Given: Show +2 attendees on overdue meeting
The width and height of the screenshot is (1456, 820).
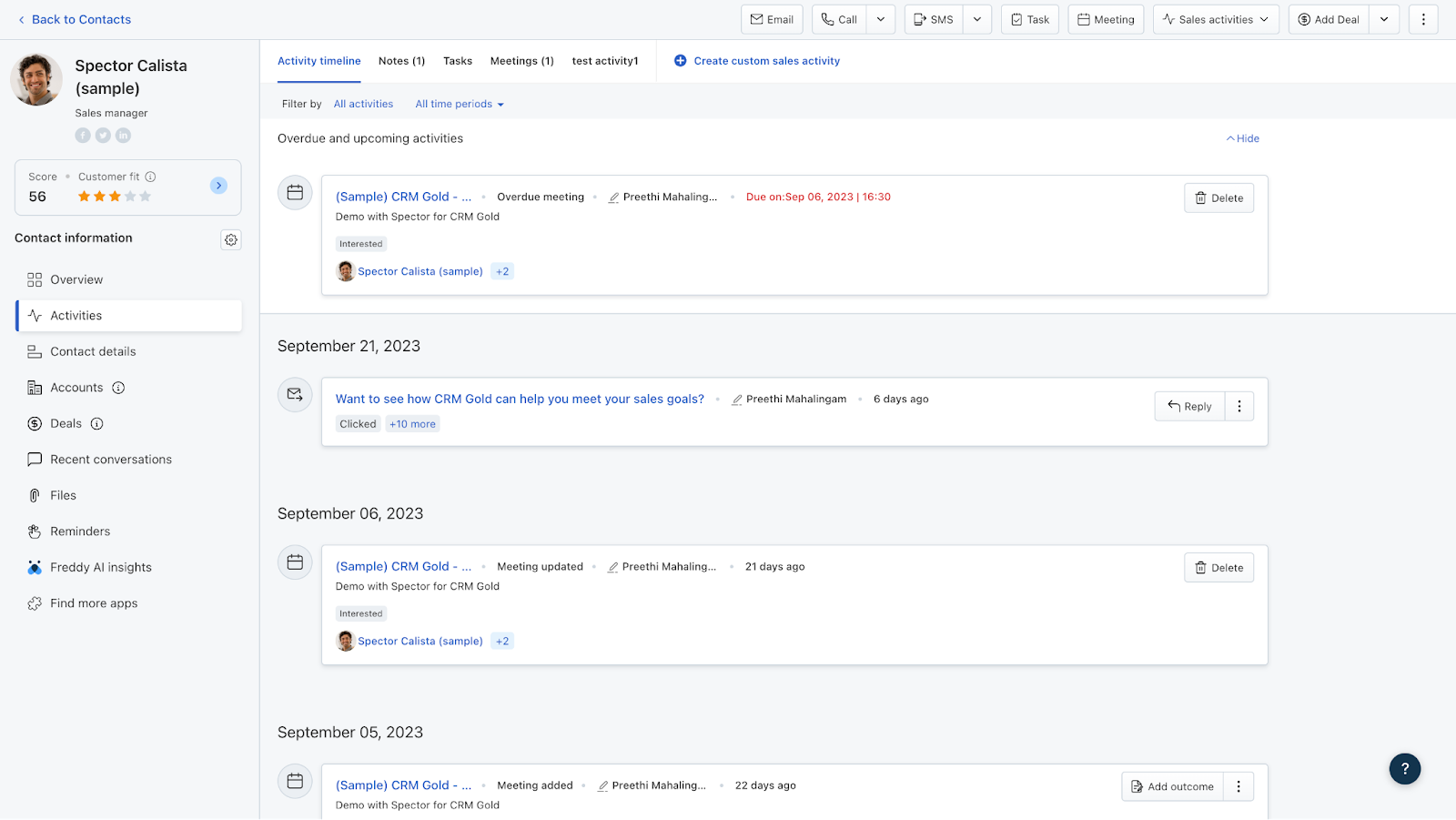Looking at the screenshot, I should pyautogui.click(x=502, y=271).
